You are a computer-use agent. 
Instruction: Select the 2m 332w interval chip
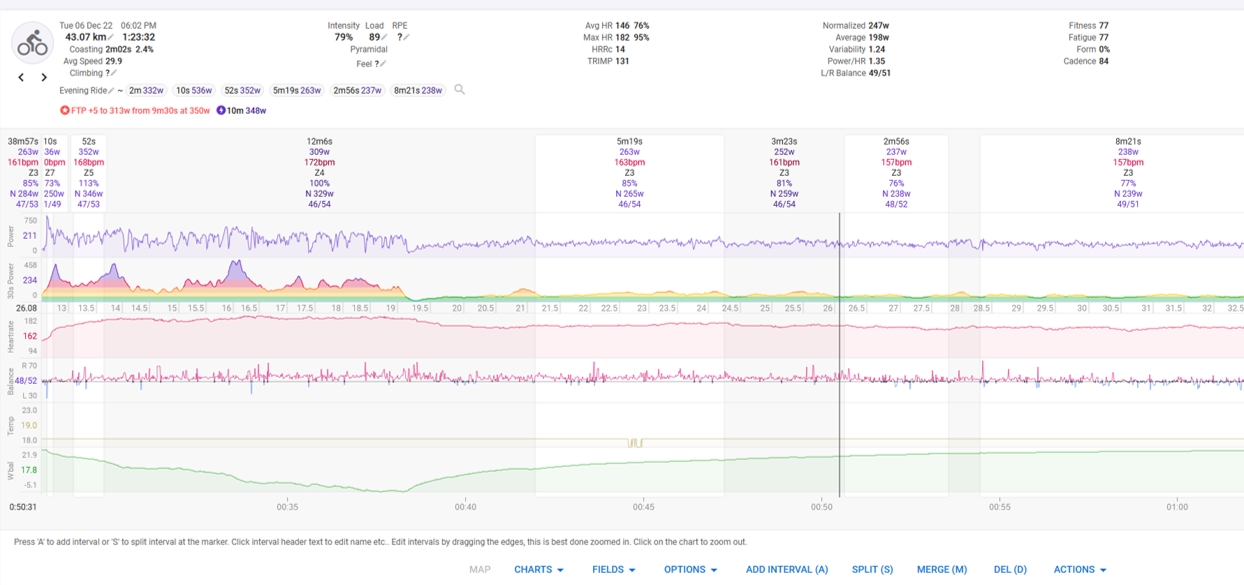coord(146,90)
